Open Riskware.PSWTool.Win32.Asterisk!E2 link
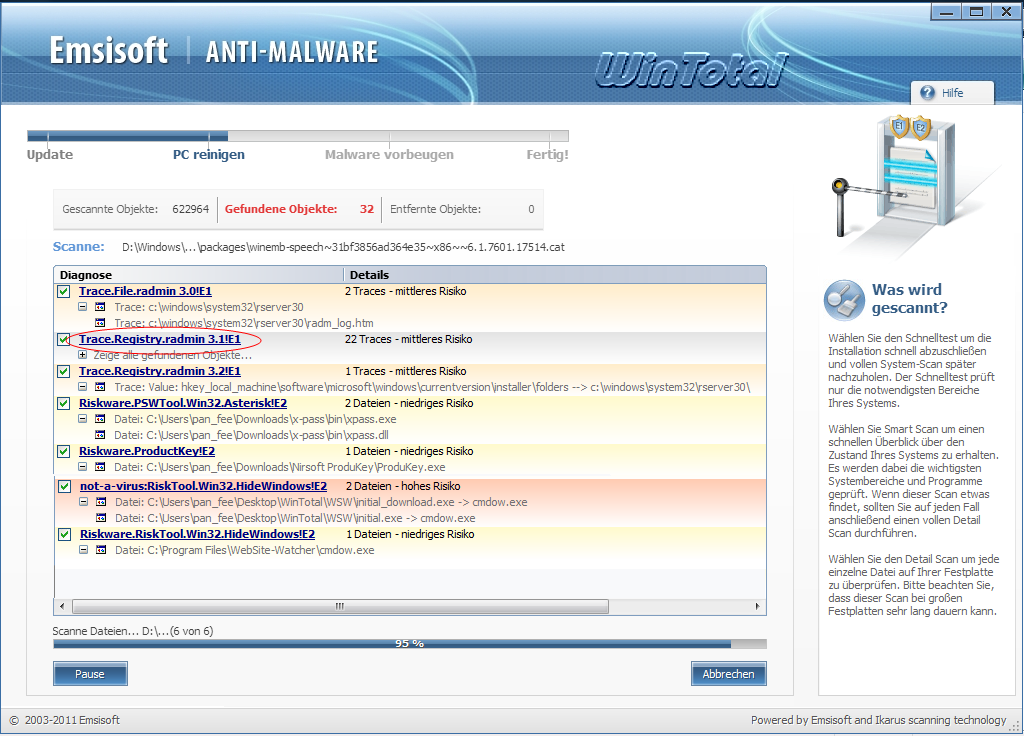Viewport: 1024px width, 736px height. (183, 403)
